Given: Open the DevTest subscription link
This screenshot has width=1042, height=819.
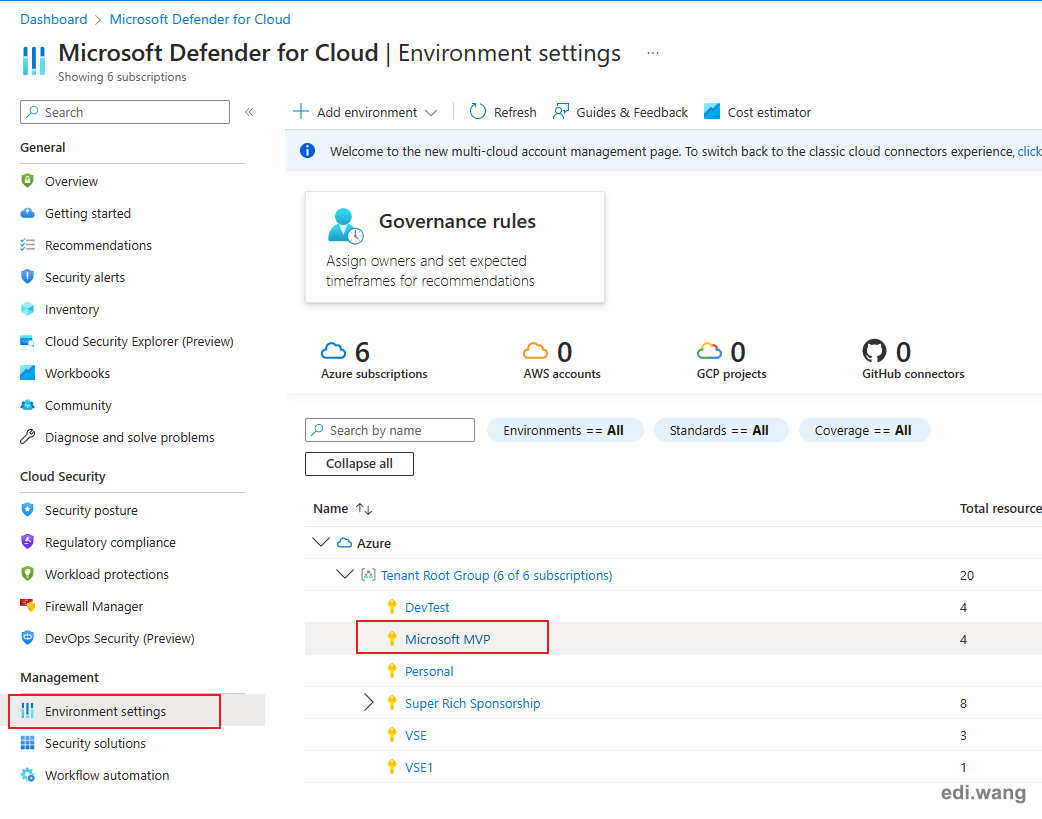Looking at the screenshot, I should (x=427, y=607).
